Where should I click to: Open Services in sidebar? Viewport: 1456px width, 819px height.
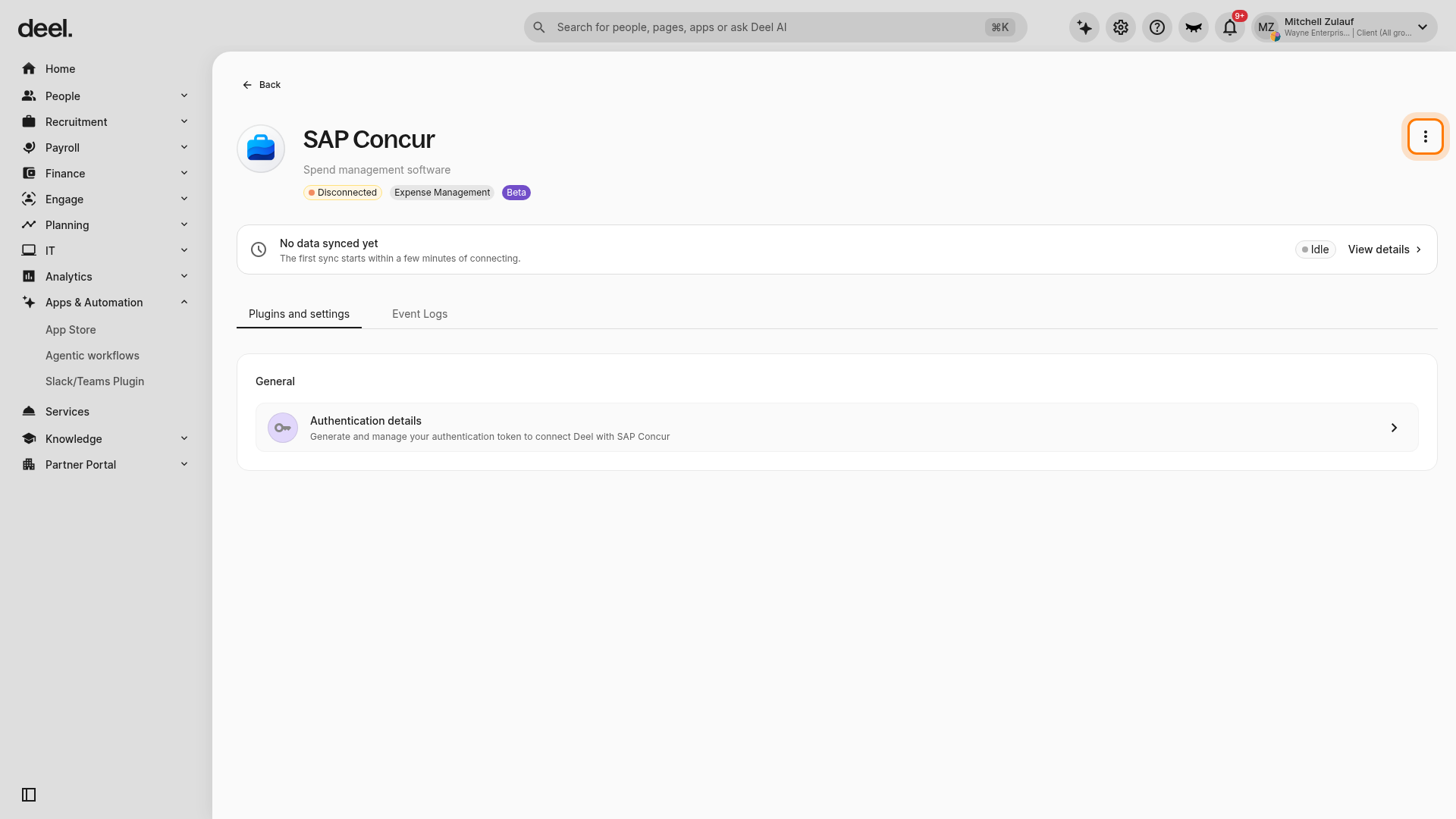pyautogui.click(x=67, y=412)
